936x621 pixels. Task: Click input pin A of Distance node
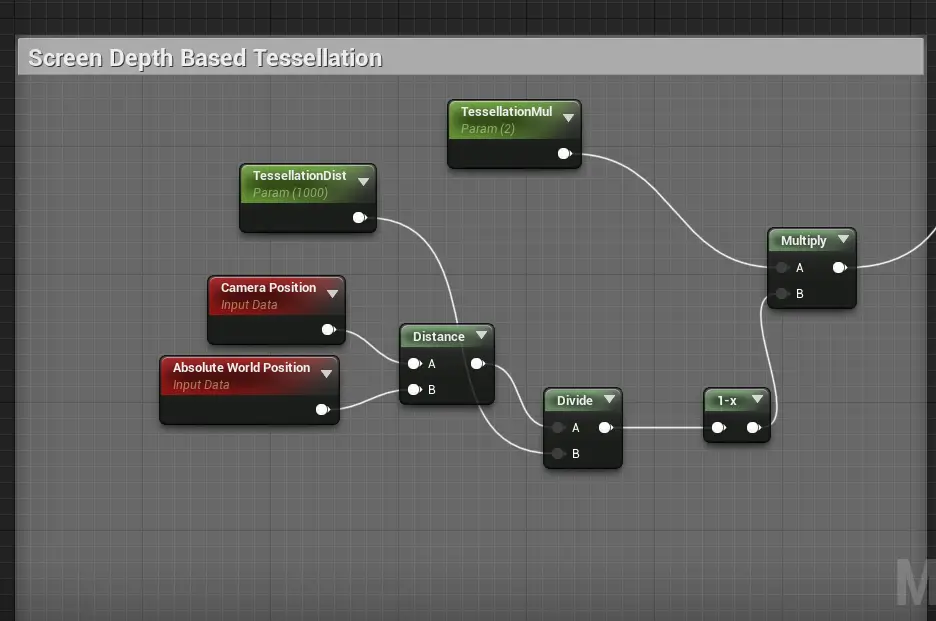415,364
